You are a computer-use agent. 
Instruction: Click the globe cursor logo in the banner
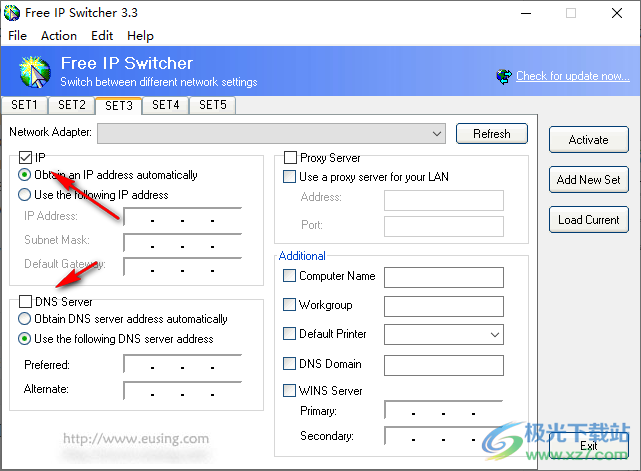coord(35,72)
